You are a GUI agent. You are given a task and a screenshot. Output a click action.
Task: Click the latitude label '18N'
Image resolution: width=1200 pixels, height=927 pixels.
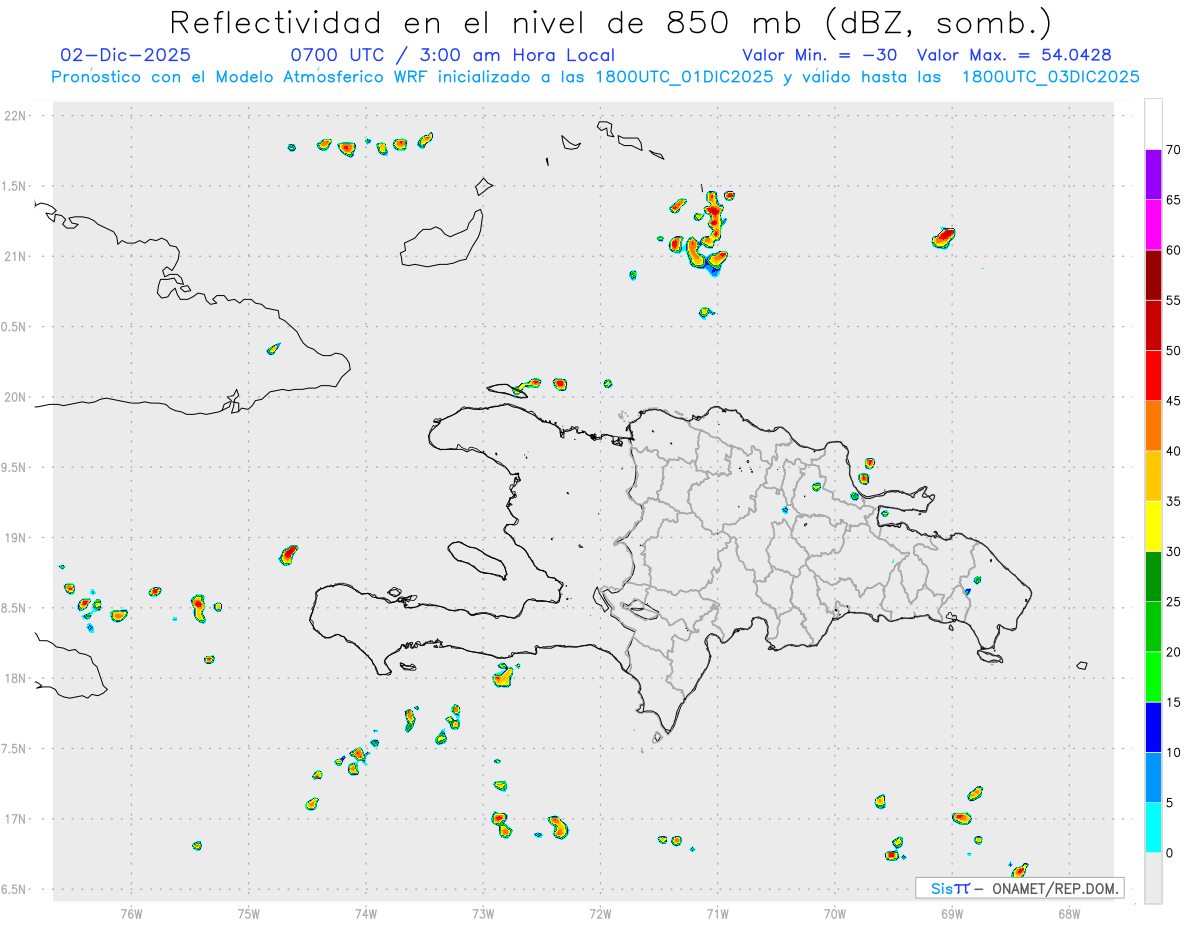click(17, 679)
